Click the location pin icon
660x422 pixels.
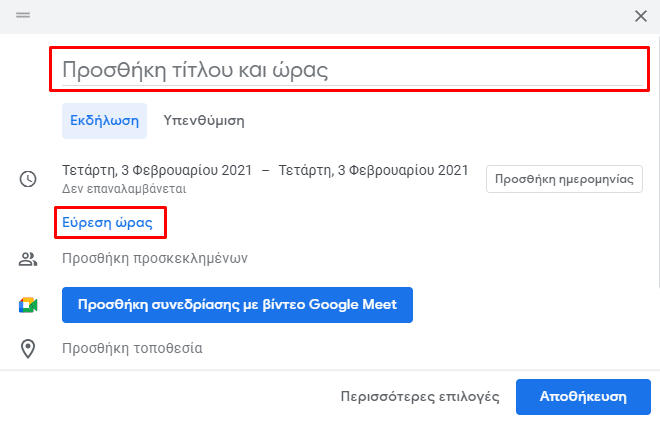[x=28, y=349]
